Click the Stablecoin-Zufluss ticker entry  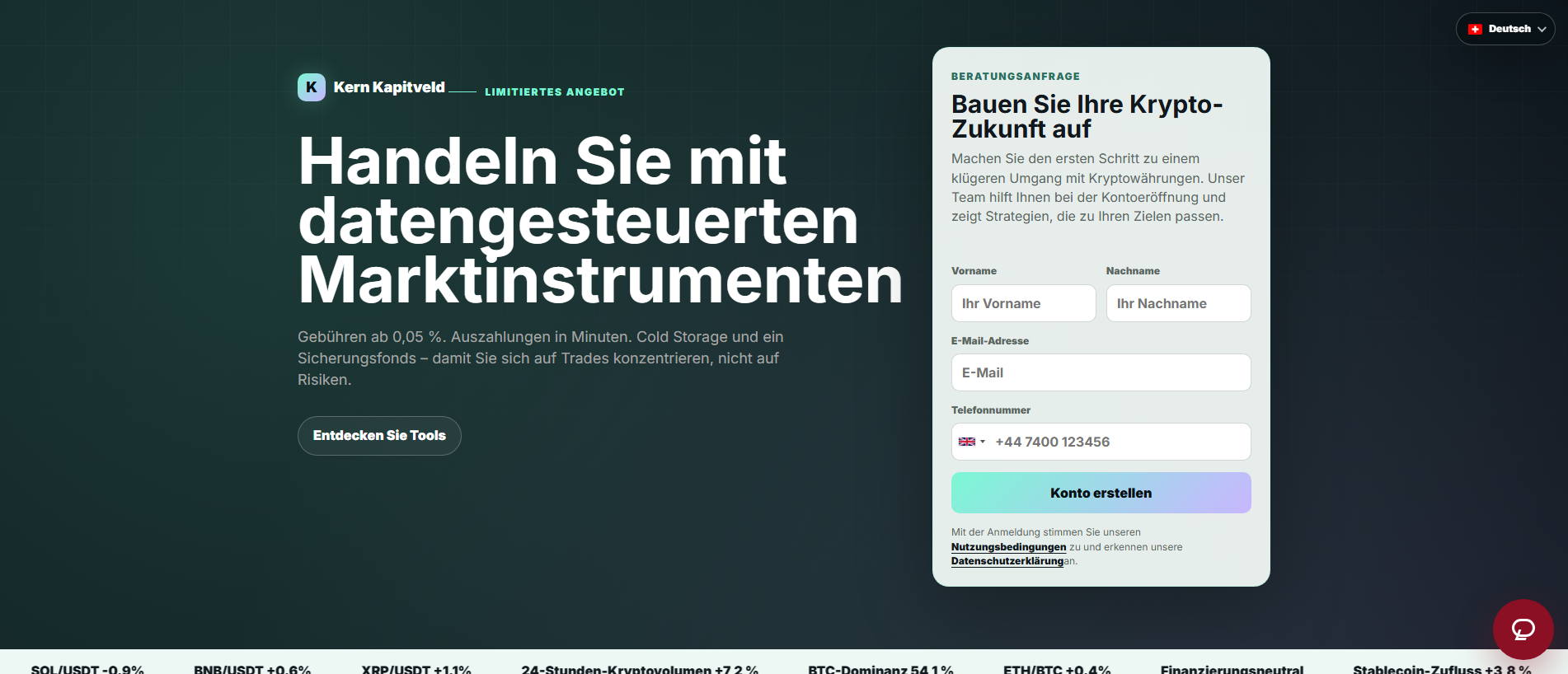pyautogui.click(x=1442, y=668)
